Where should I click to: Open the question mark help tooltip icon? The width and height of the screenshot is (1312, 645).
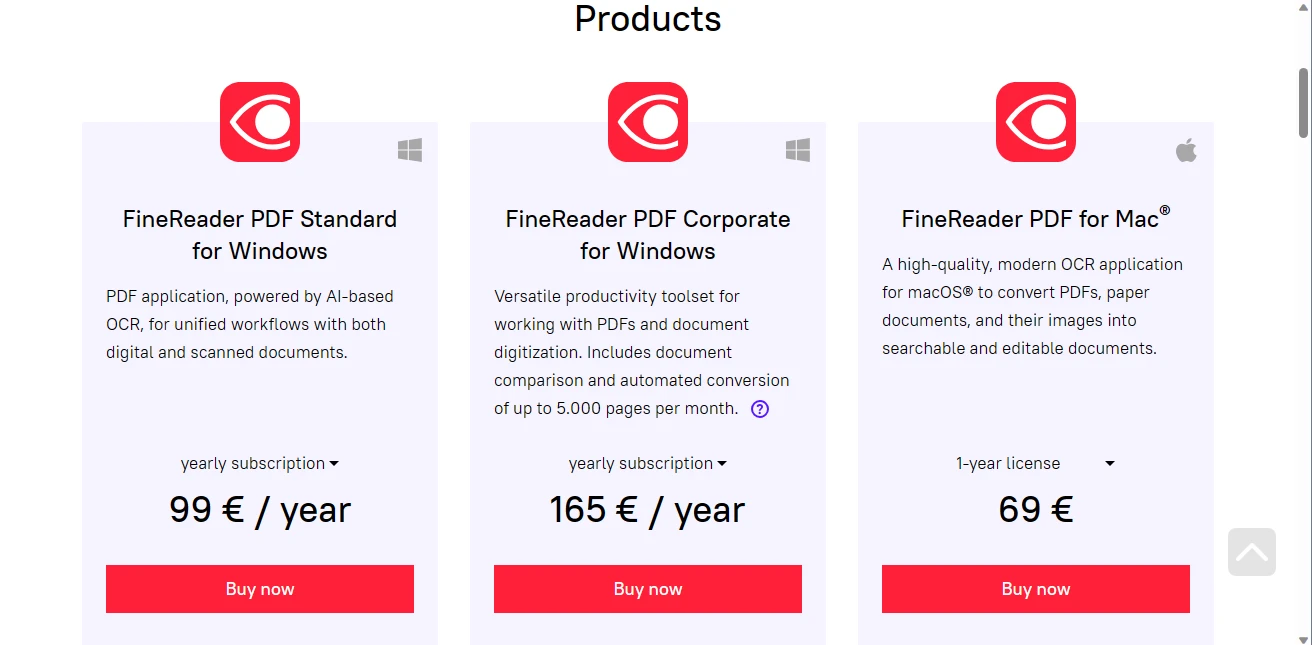pyautogui.click(x=760, y=408)
